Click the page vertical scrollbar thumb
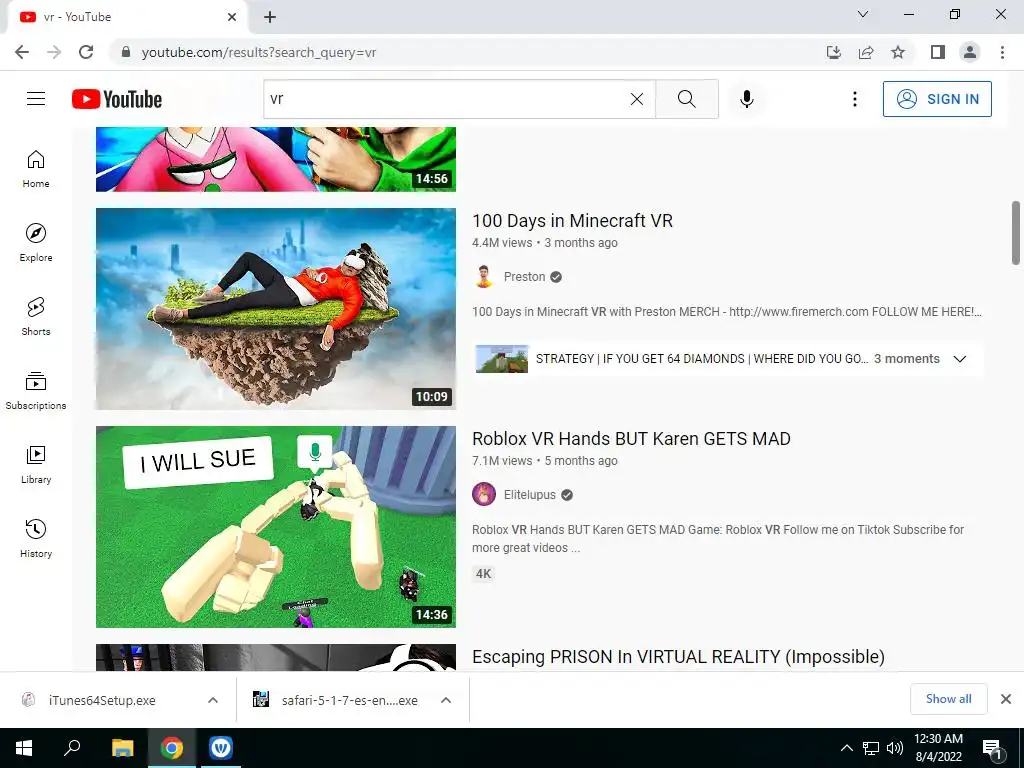Image resolution: width=1024 pixels, height=768 pixels. (x=1016, y=233)
